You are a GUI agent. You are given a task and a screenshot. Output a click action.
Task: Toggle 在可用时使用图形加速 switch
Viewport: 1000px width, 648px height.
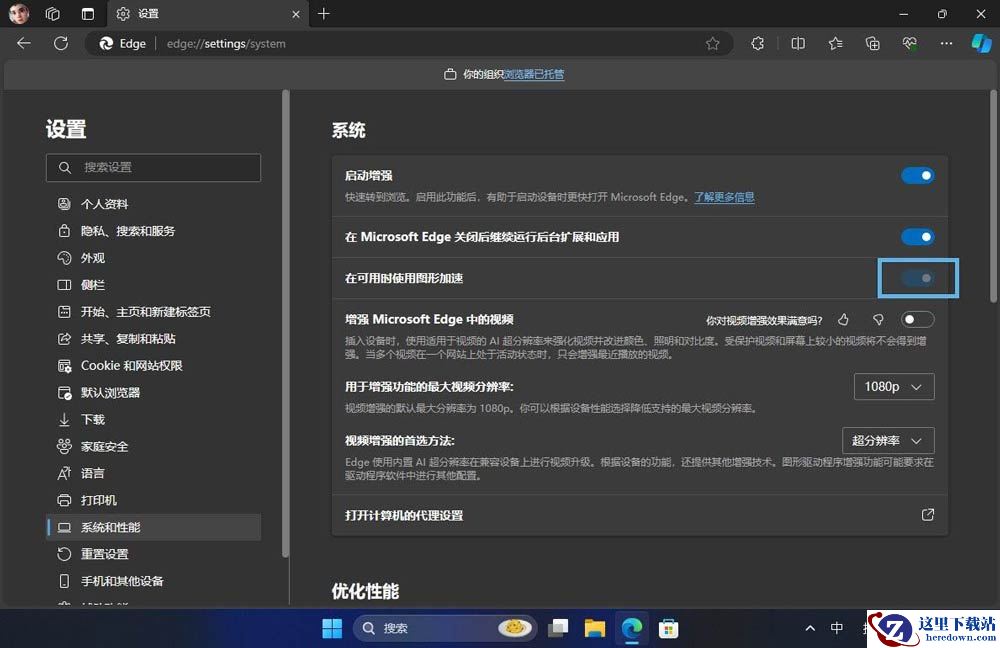coord(918,278)
